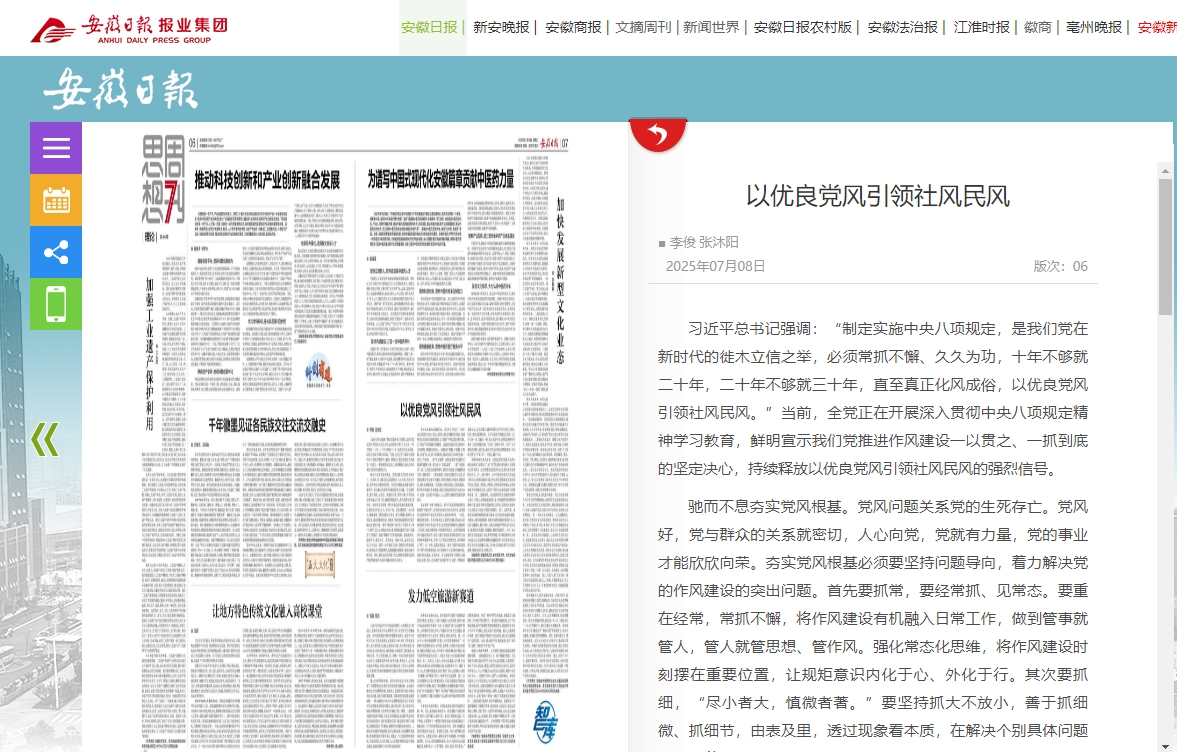Click the orange calendar date icon
Screen dimensions: 1177x752
pos(56,200)
